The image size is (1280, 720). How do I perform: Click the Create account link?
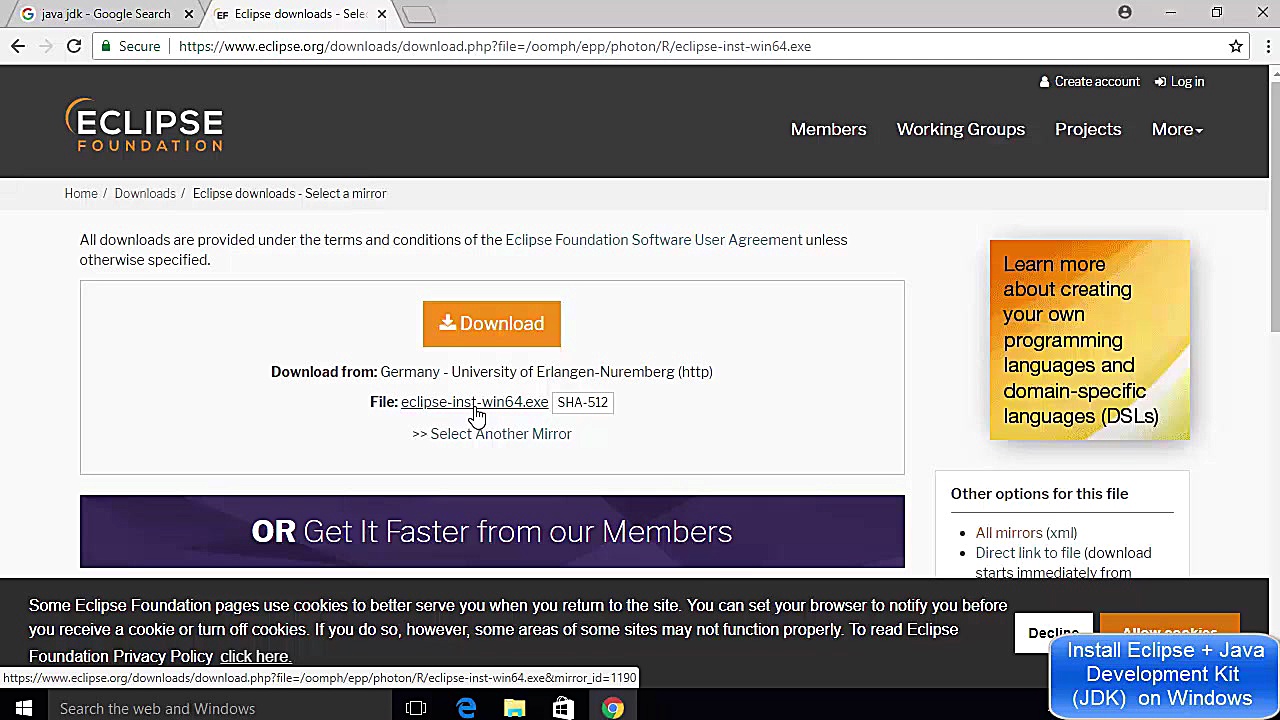tap(1089, 82)
